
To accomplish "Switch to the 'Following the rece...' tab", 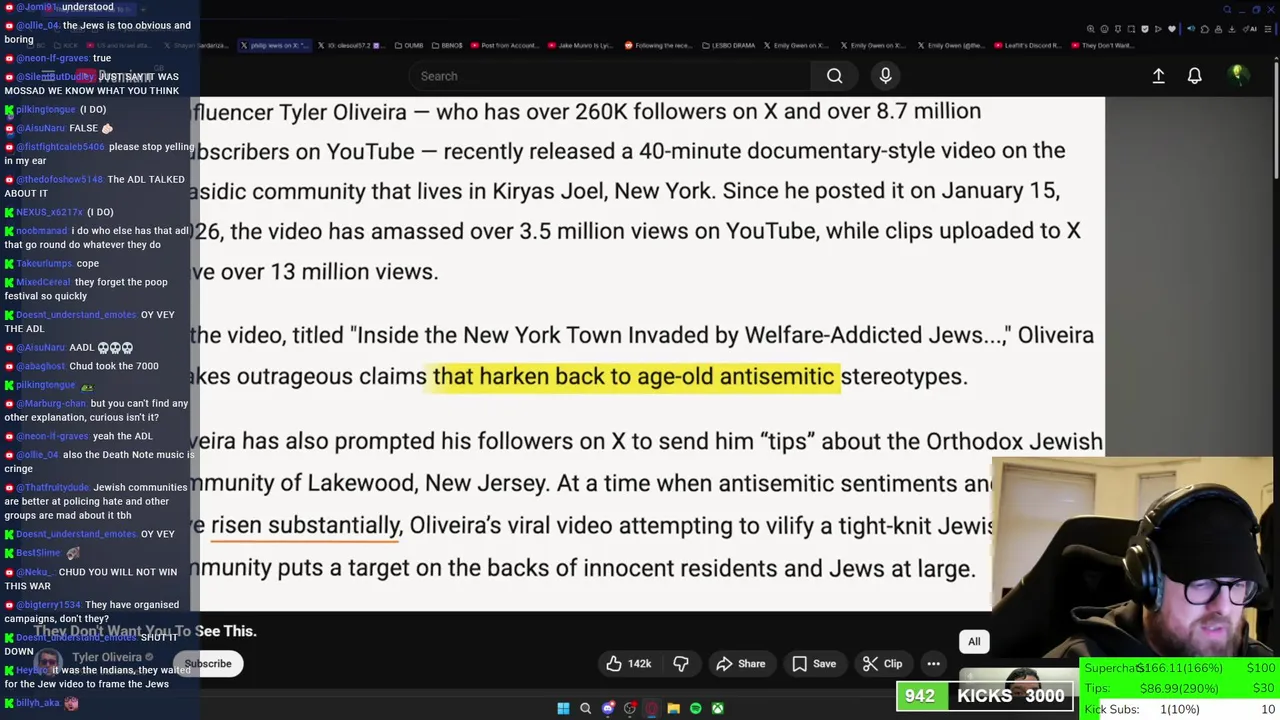I will 660,45.
